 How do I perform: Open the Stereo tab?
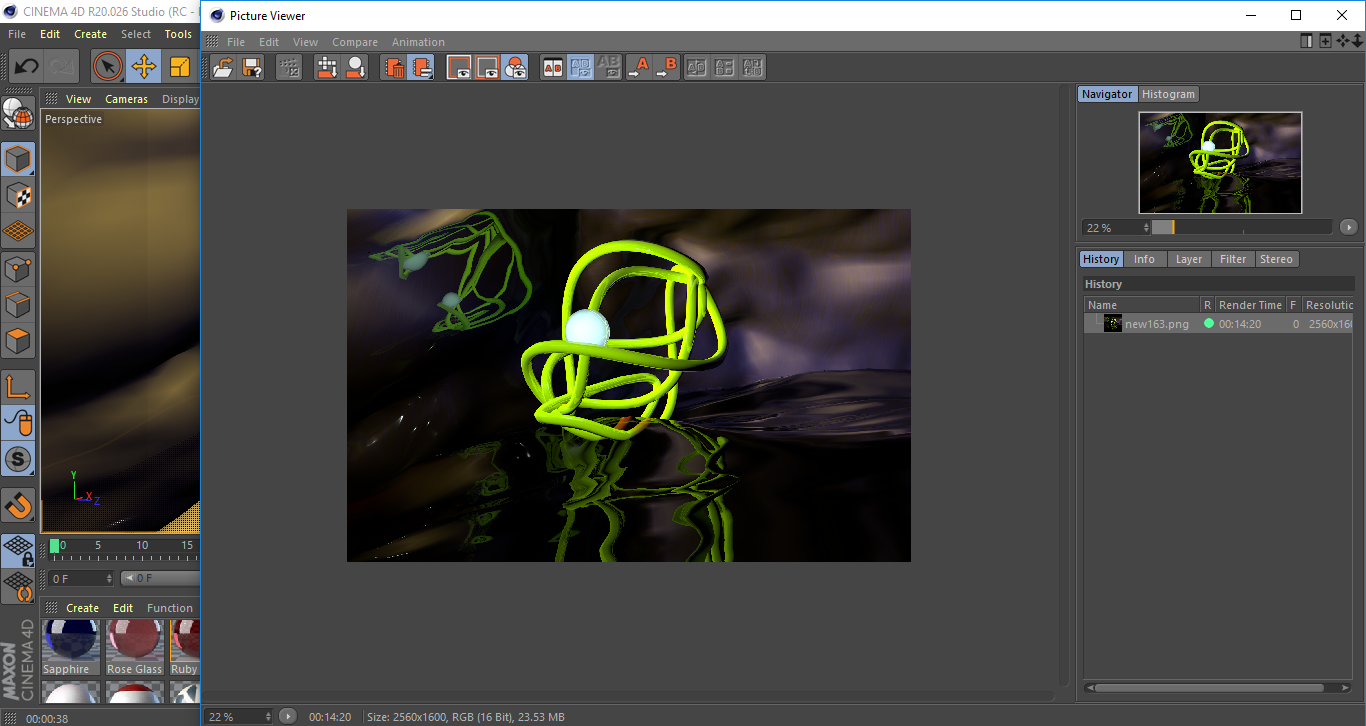[x=1276, y=259]
